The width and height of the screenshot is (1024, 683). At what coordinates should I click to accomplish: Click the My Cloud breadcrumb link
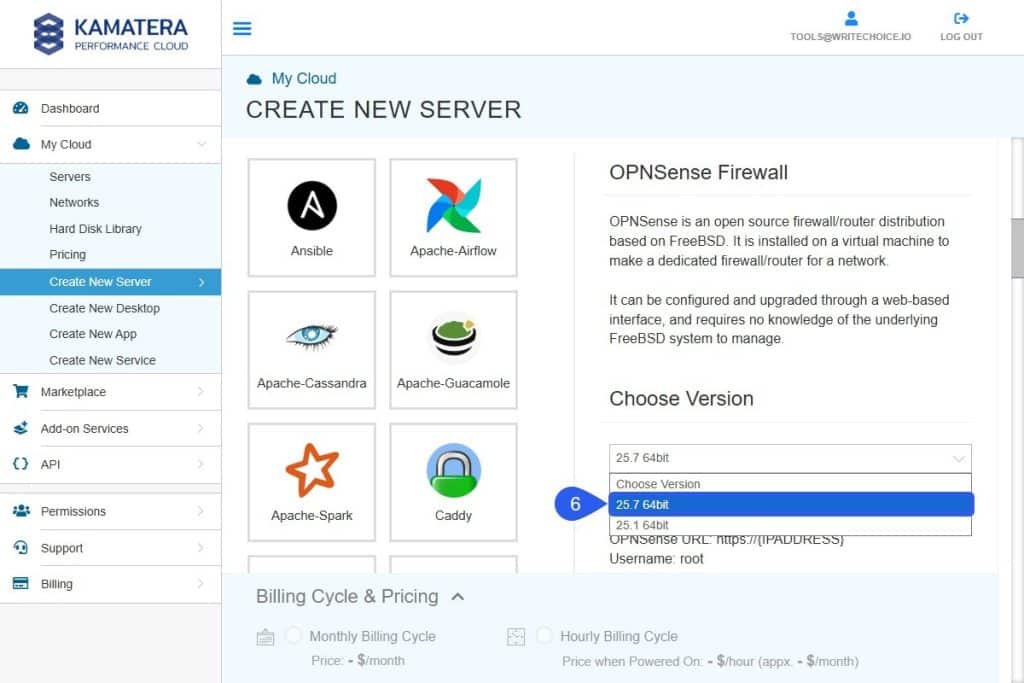click(304, 78)
